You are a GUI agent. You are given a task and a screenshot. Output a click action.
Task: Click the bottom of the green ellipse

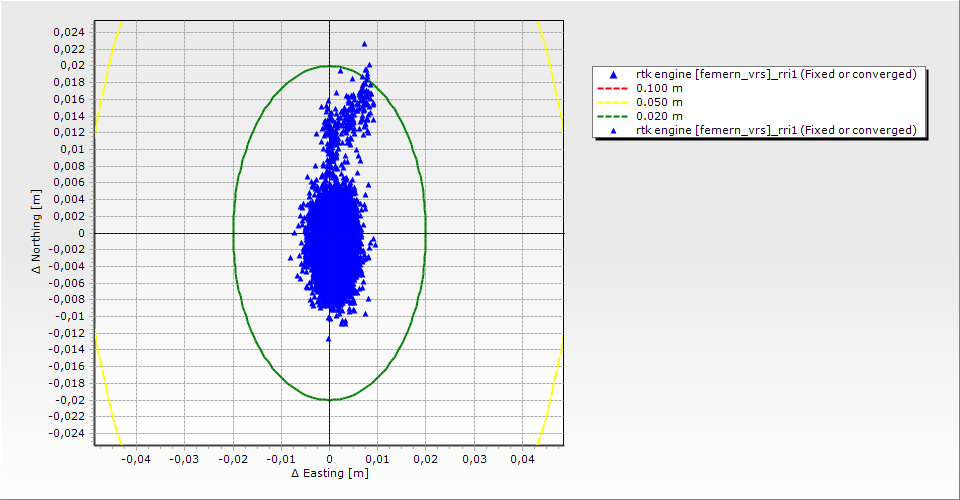329,400
